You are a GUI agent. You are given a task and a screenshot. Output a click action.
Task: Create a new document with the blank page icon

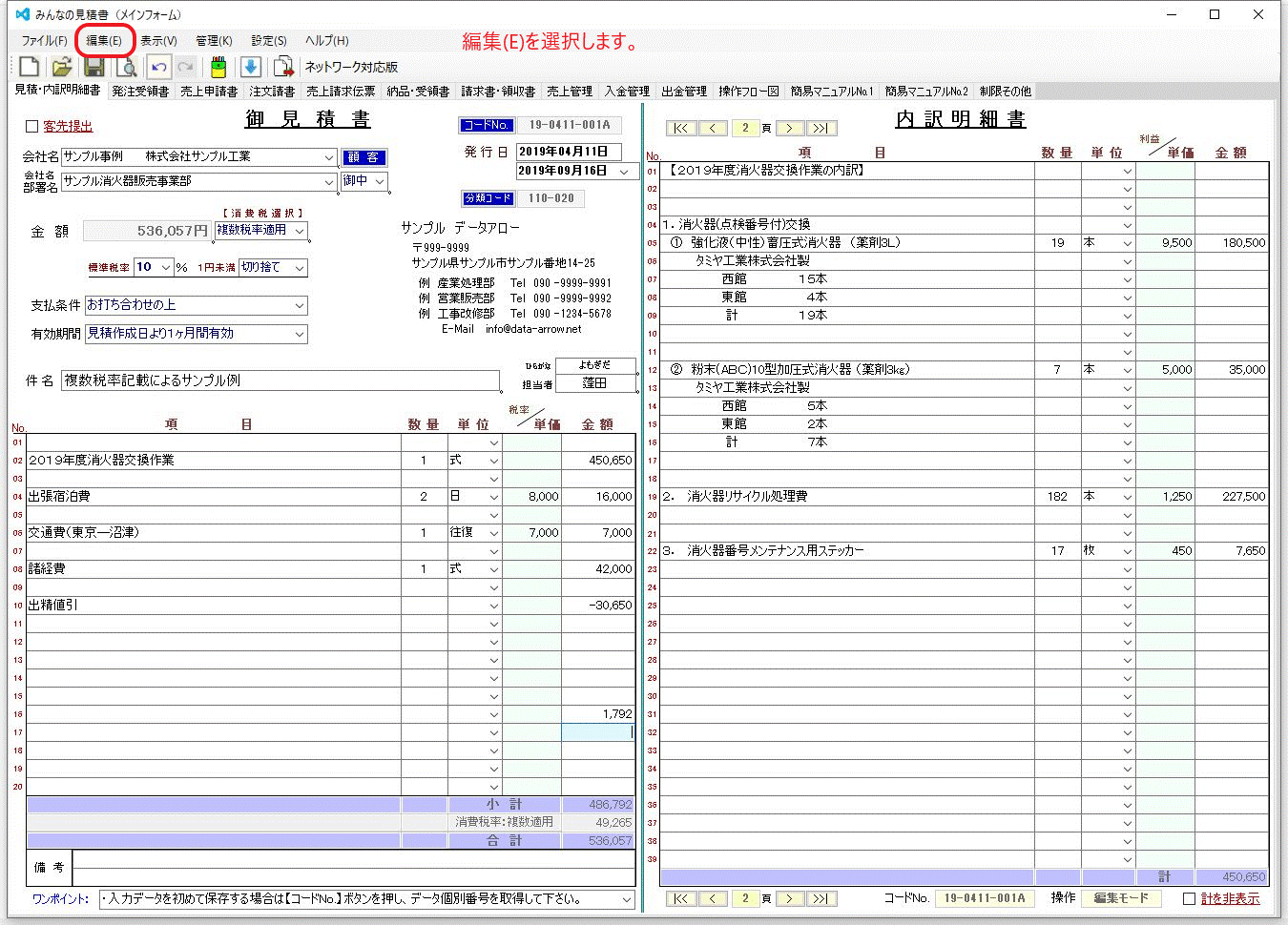click(x=30, y=67)
